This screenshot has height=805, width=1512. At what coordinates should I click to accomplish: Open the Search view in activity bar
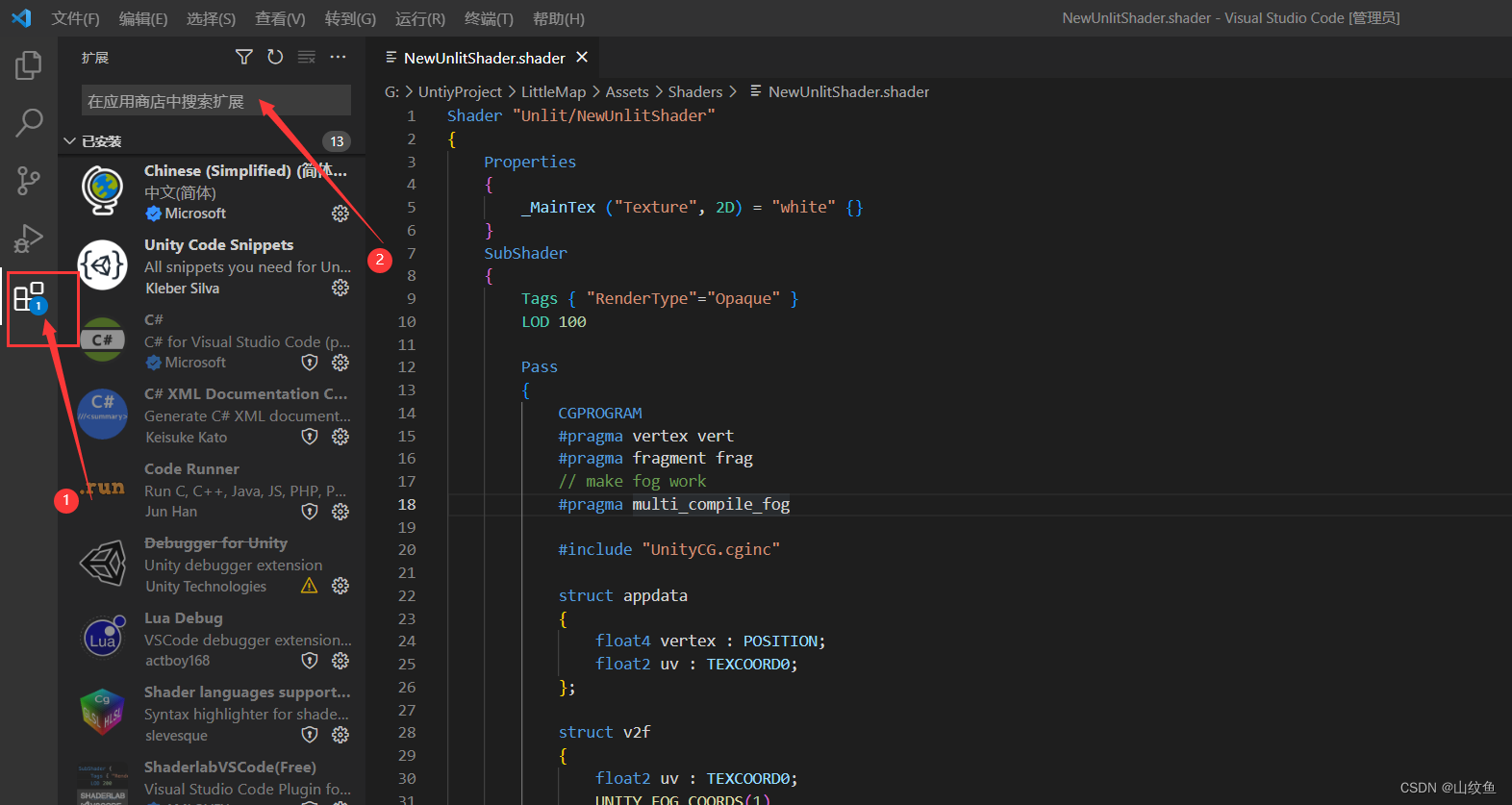(29, 122)
